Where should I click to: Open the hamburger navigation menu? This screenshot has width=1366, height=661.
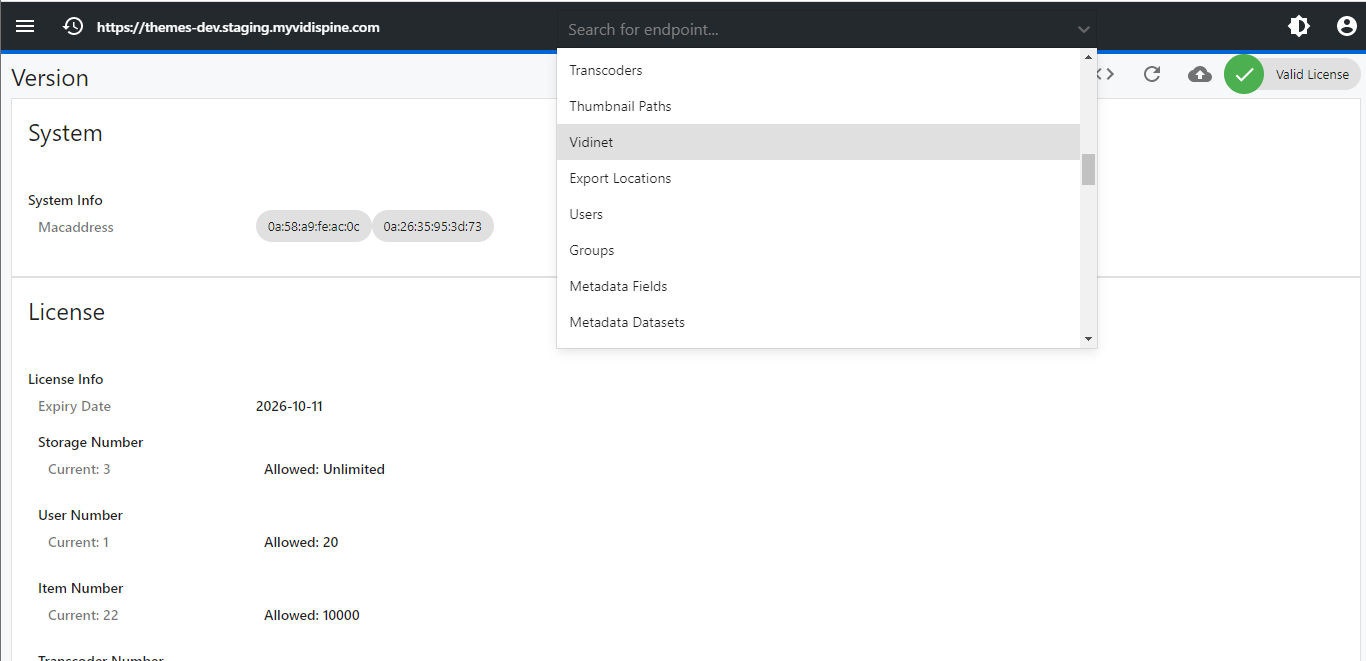(x=25, y=26)
